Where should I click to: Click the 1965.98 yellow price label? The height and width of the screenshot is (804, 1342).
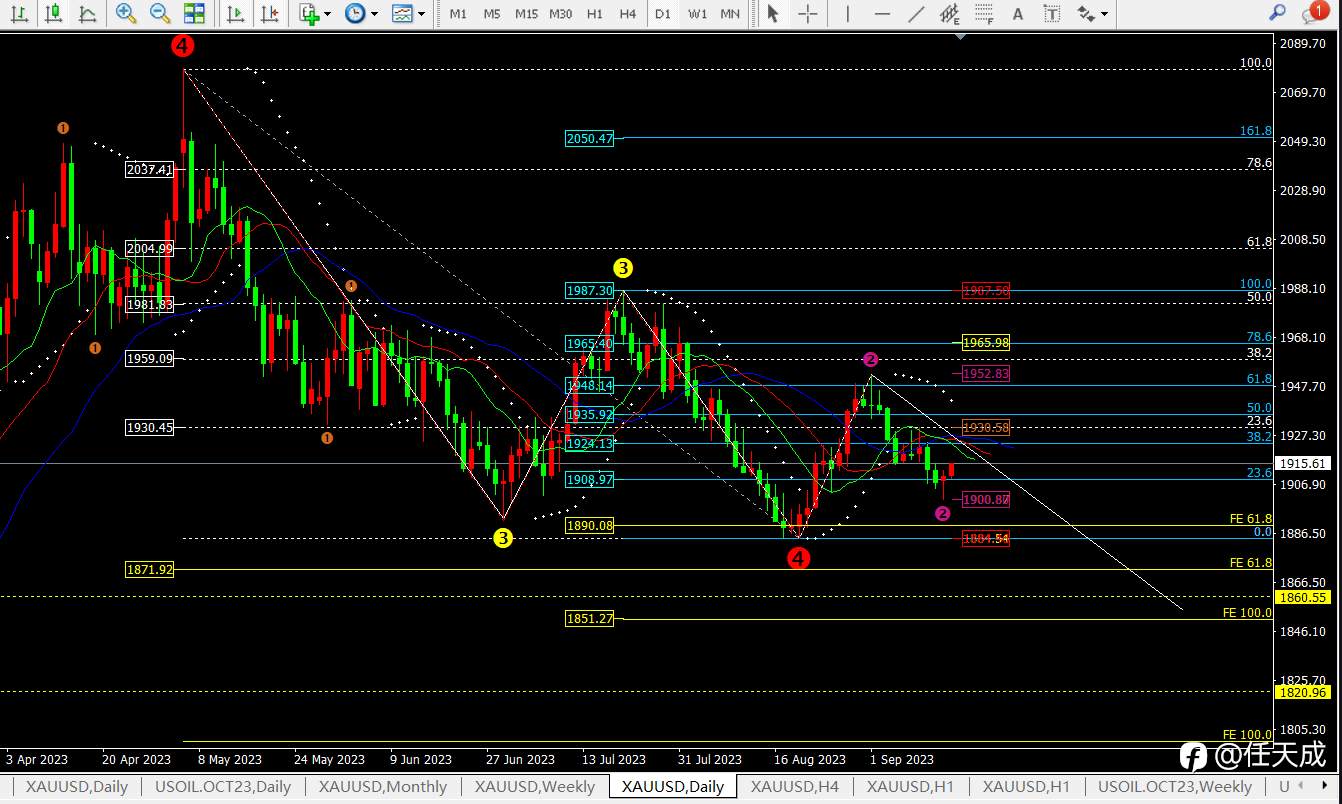pos(986,342)
